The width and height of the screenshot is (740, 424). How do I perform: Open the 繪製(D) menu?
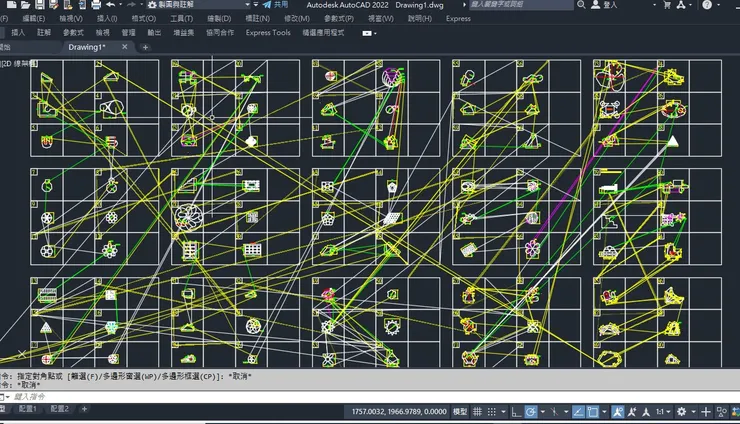219,18
